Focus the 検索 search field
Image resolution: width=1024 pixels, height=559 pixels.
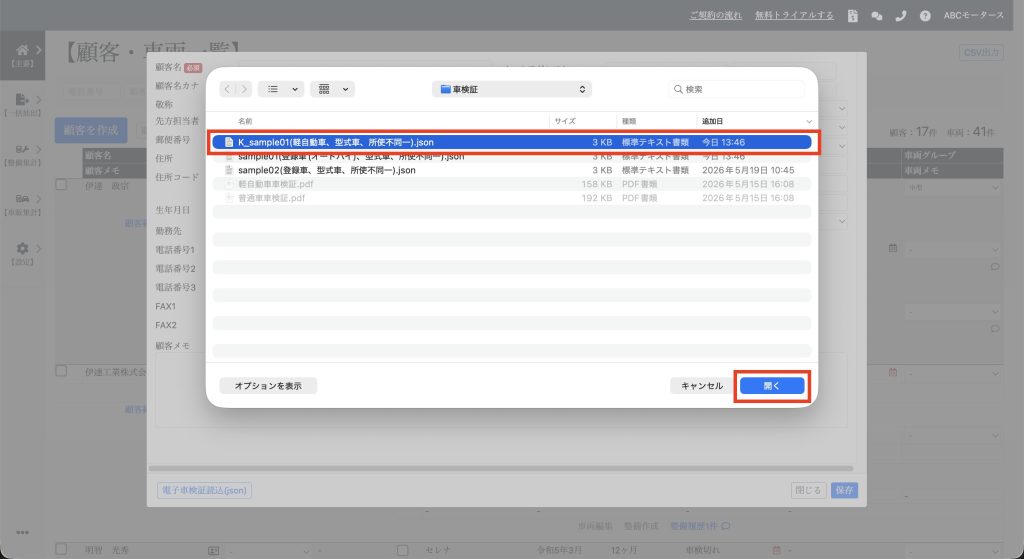737,89
